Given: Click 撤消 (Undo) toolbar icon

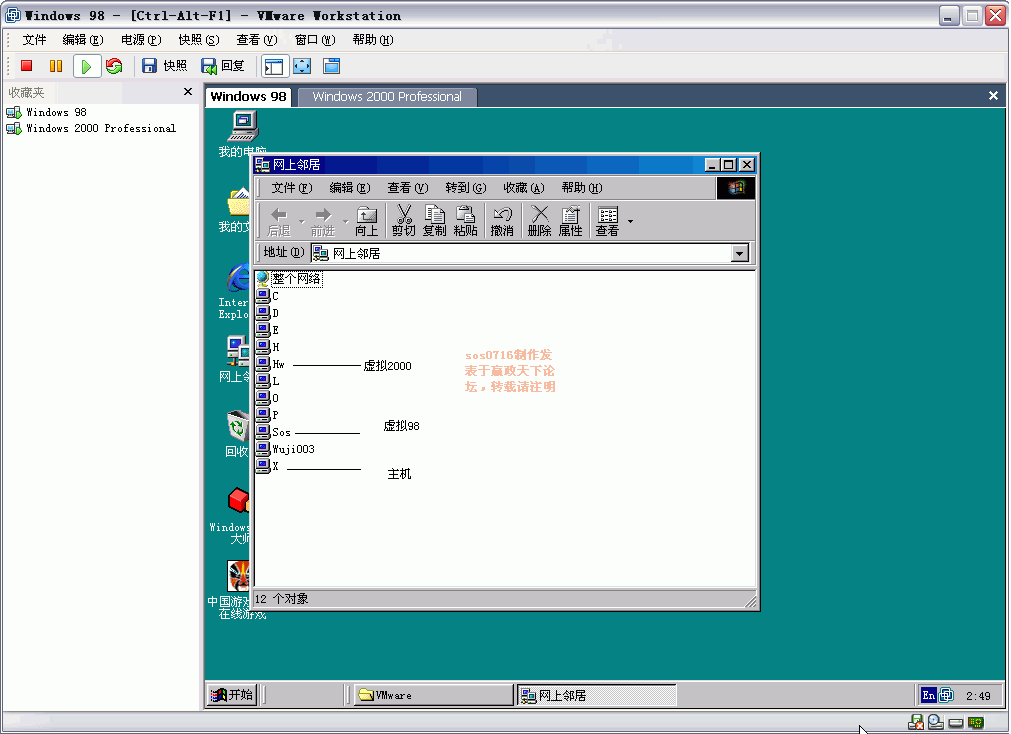Looking at the screenshot, I should click(502, 221).
